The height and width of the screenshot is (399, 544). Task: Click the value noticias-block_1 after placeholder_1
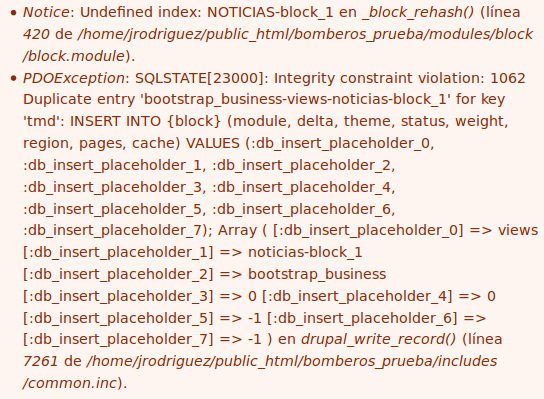click(x=305, y=252)
